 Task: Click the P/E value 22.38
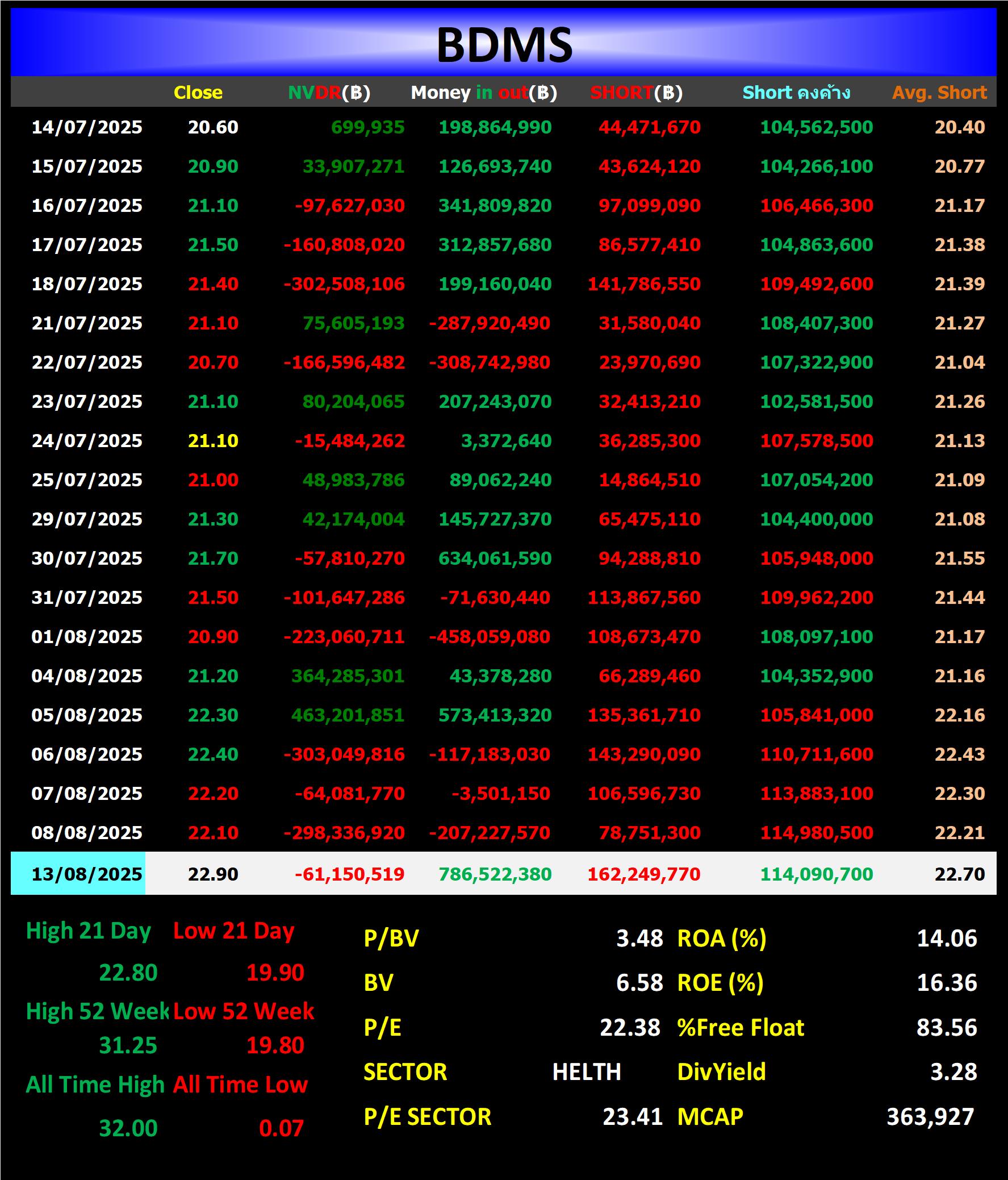[630, 1028]
